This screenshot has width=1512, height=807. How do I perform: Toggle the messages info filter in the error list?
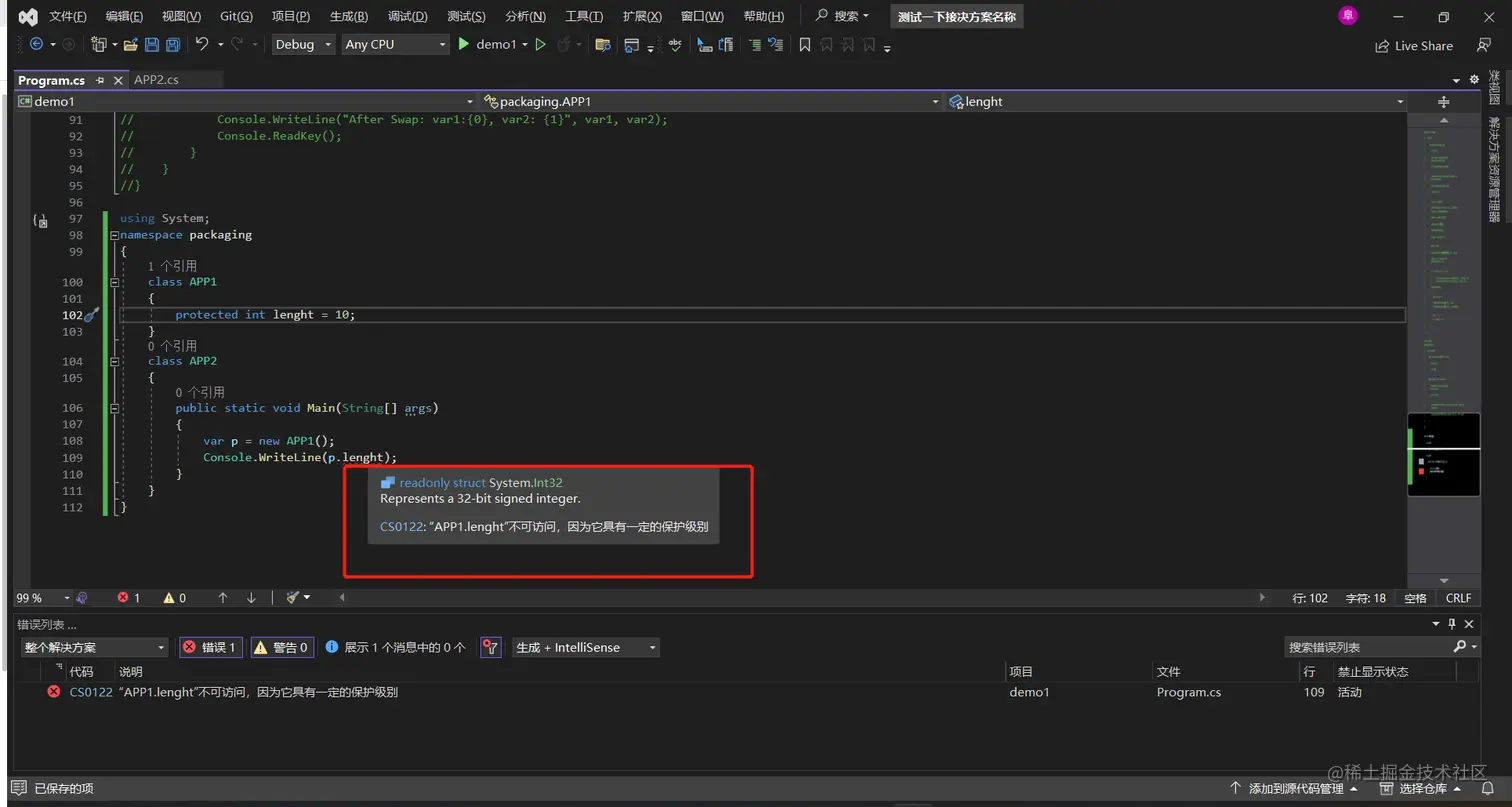(396, 647)
